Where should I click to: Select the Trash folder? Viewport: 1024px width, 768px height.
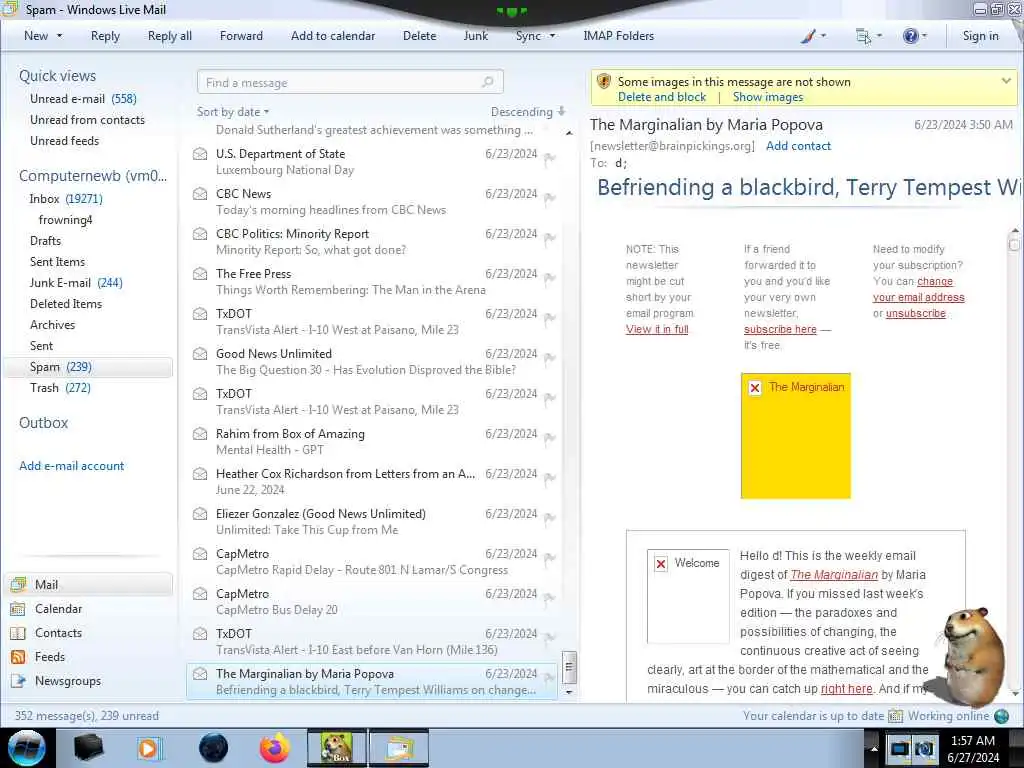60,388
